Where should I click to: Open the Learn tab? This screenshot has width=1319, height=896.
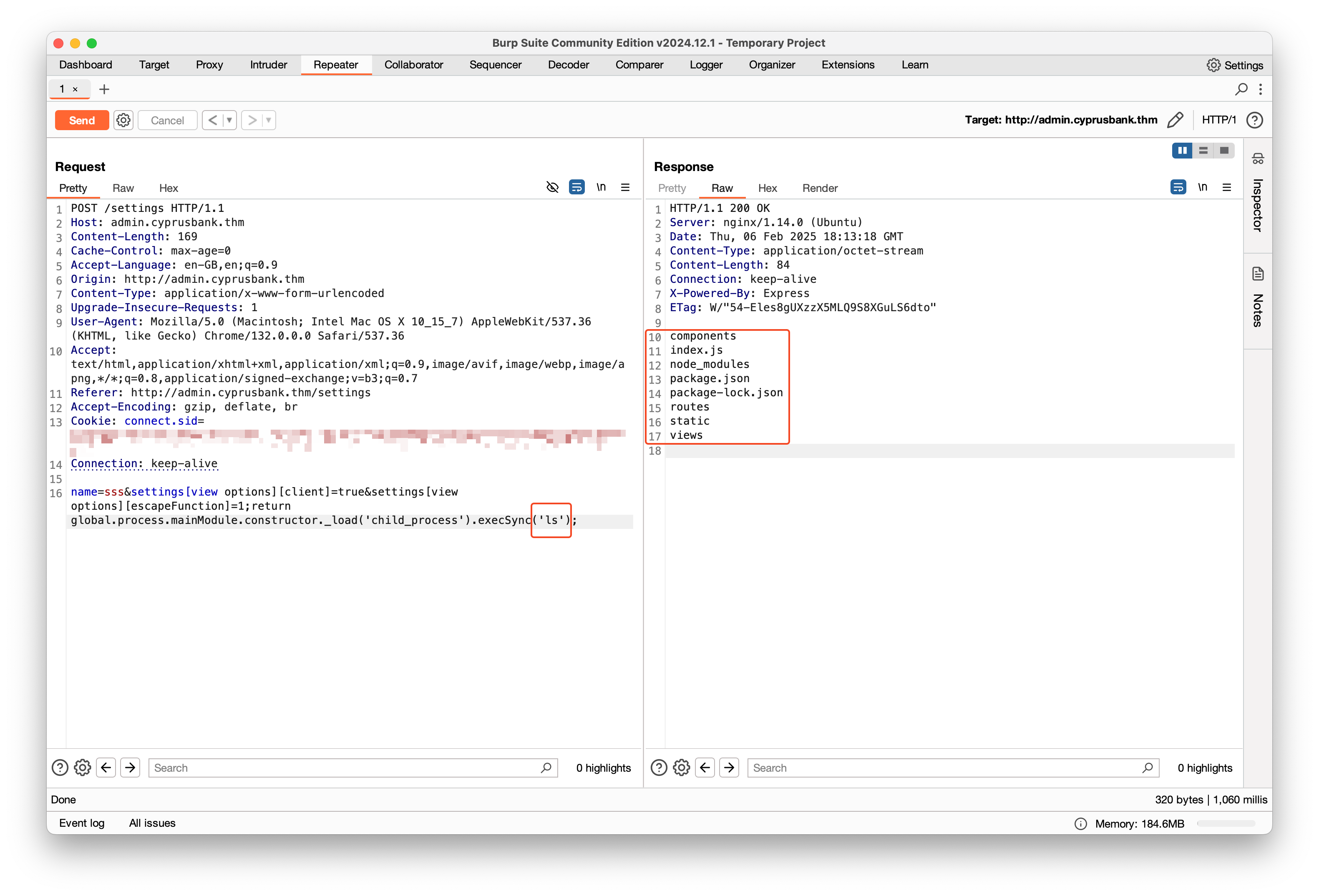[915, 65]
